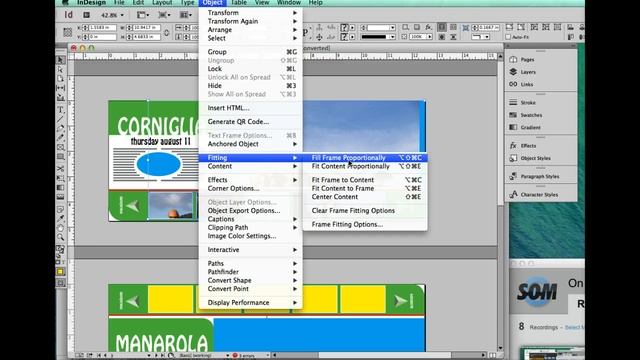Open the stroke weight dropdown in control bar
The image size is (640, 360).
pos(392,28)
